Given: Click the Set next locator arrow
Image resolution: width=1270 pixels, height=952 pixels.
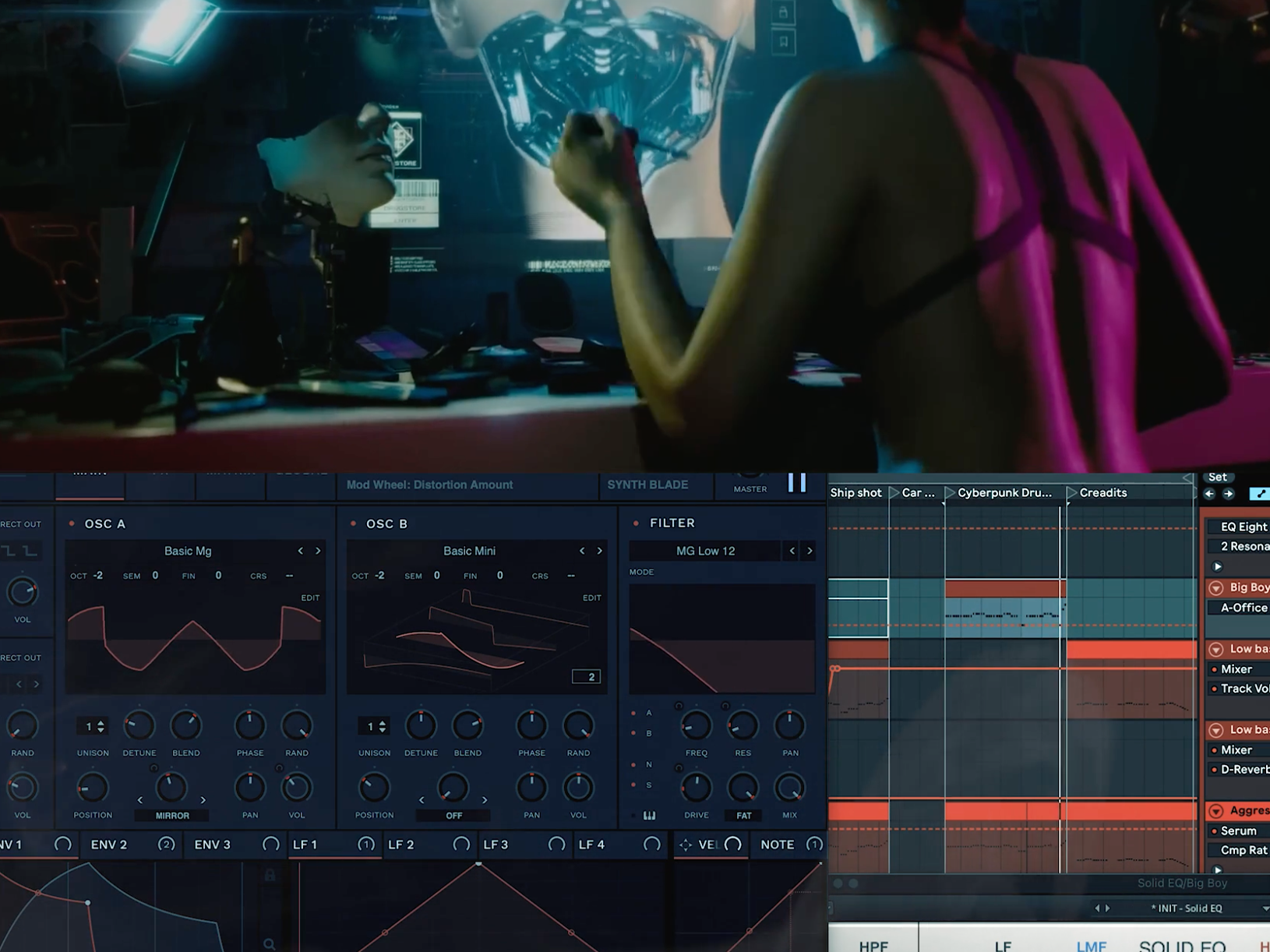Looking at the screenshot, I should pyautogui.click(x=1229, y=494).
